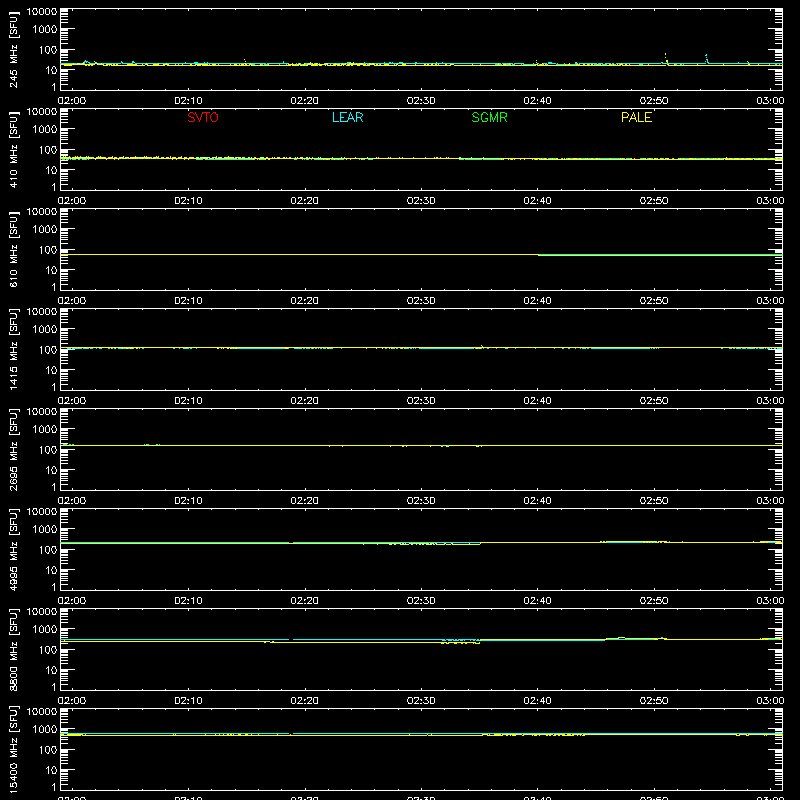800x800 pixels.
Task: Click the 02:50 time label under the 4995 MHz plot
Action: pos(654,601)
